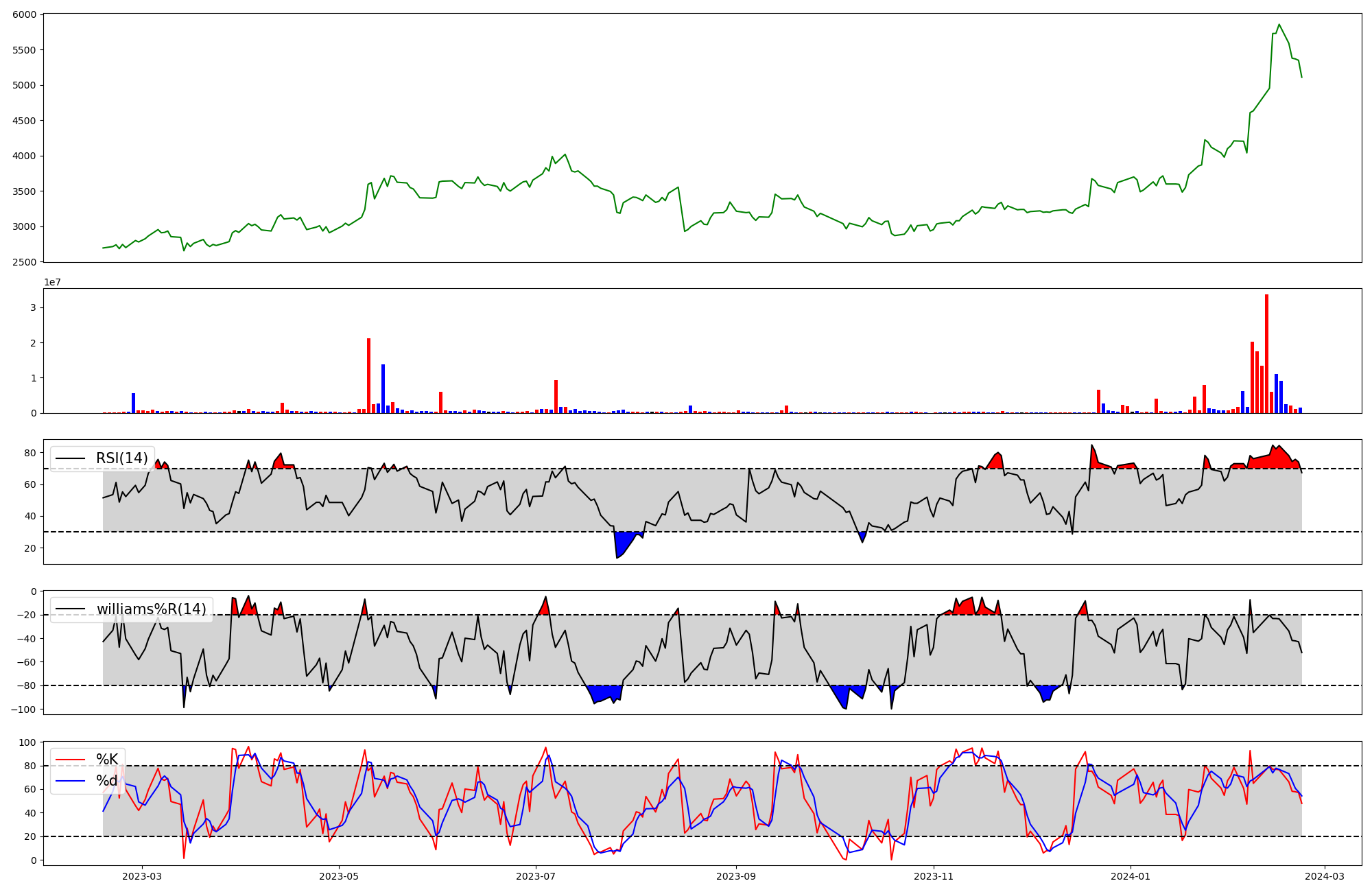The height and width of the screenshot is (892, 1372).
Task: Click the 2023-09 date tick label
Action: click(736, 876)
